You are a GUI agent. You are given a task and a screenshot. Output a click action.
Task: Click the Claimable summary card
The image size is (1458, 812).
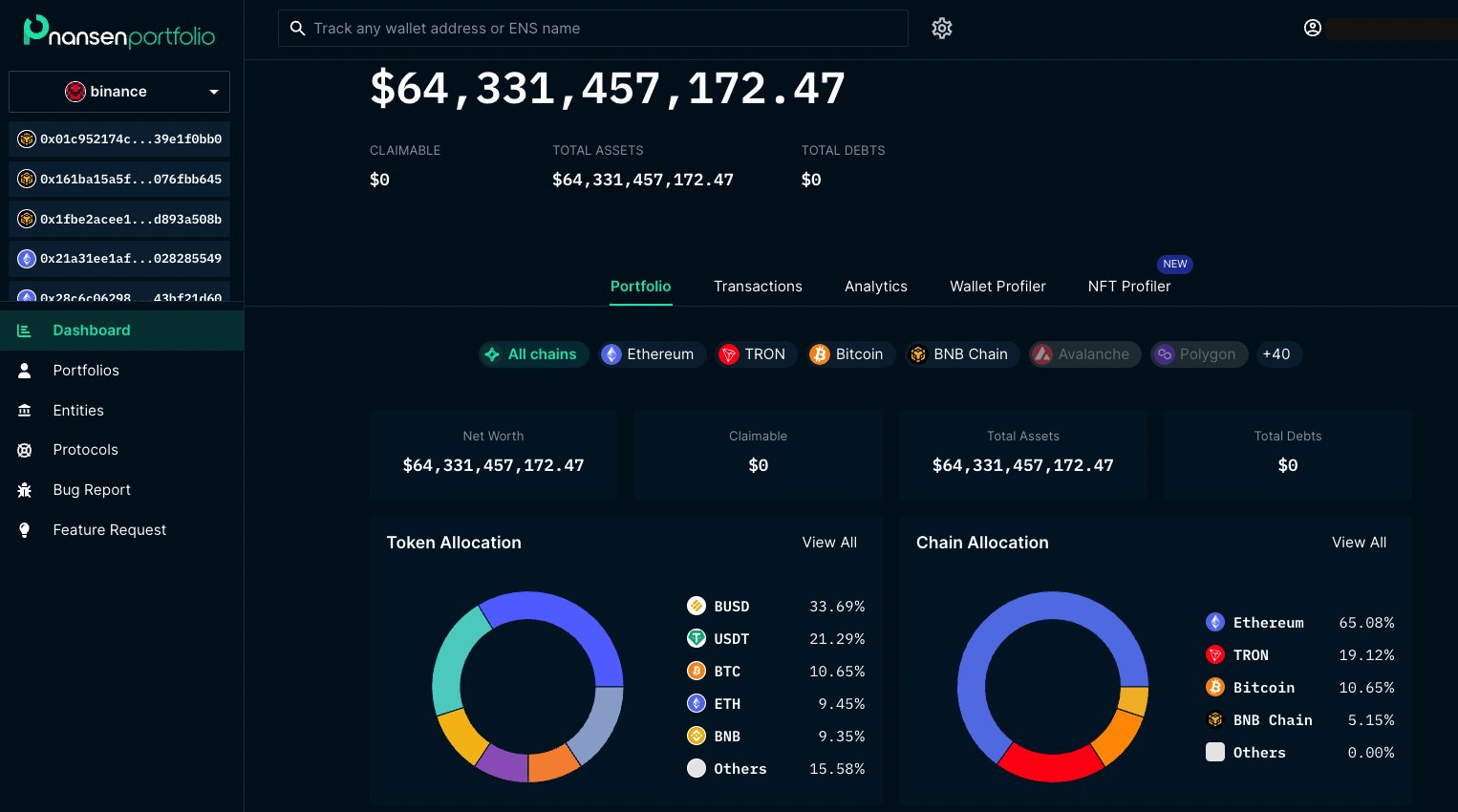759,454
